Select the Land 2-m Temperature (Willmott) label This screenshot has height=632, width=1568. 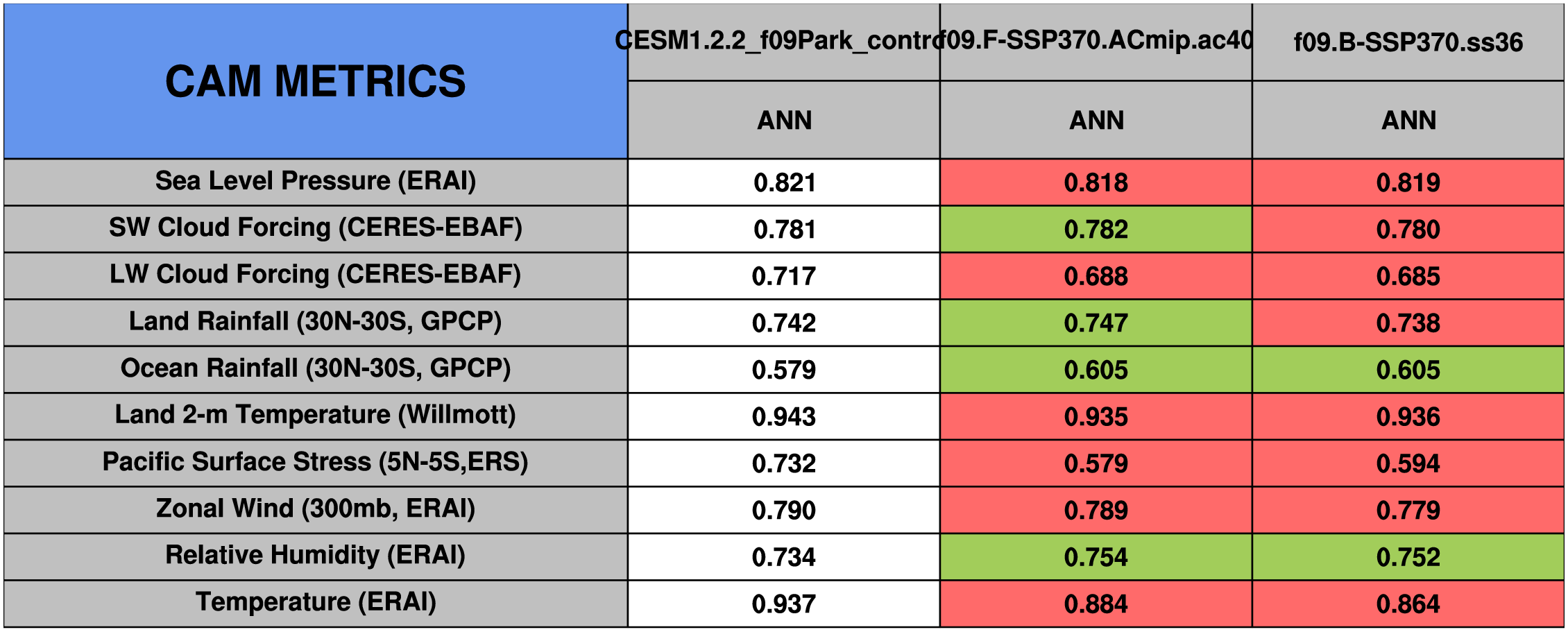point(315,415)
